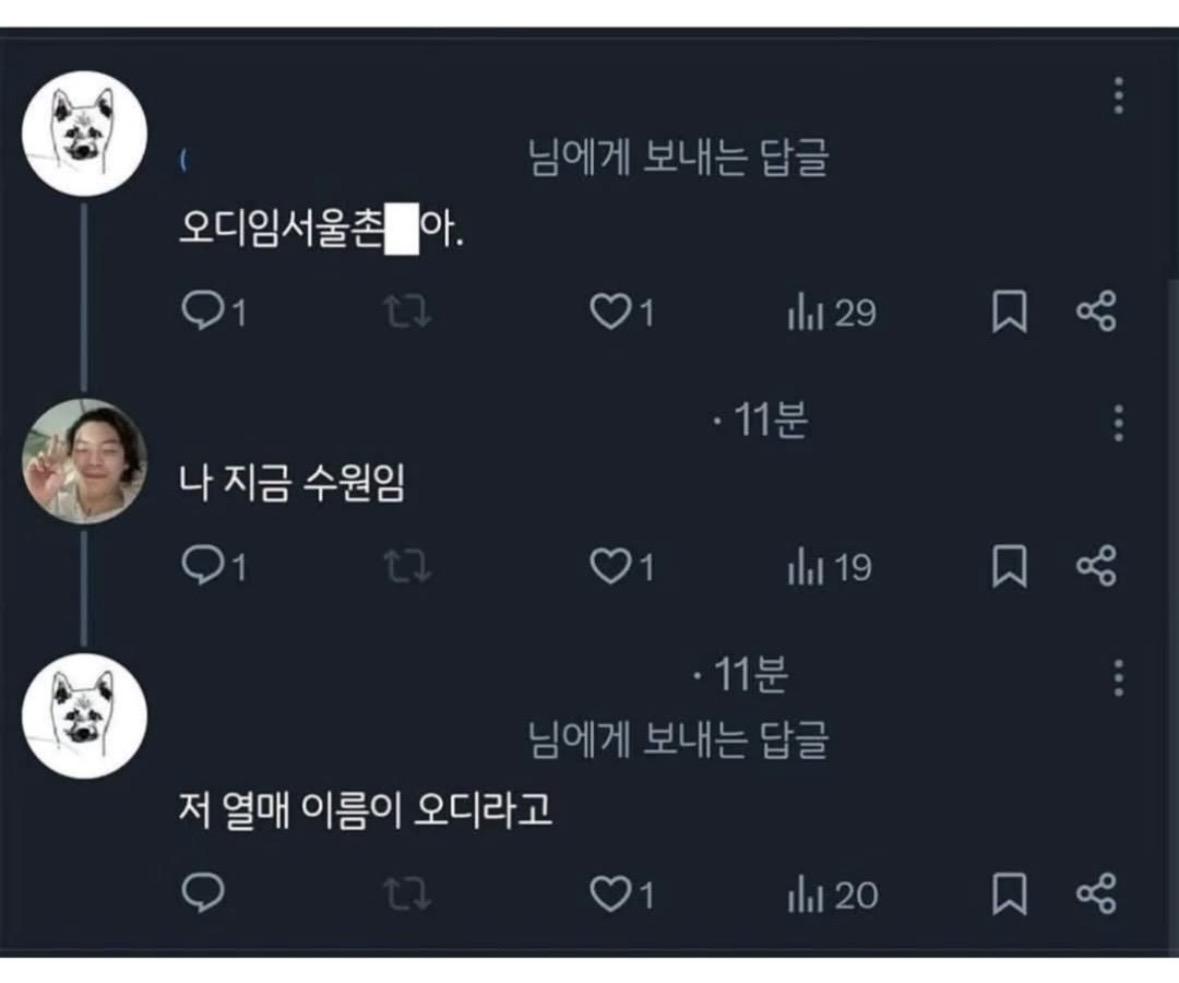Like the '오디임서울촌' post

click(609, 314)
